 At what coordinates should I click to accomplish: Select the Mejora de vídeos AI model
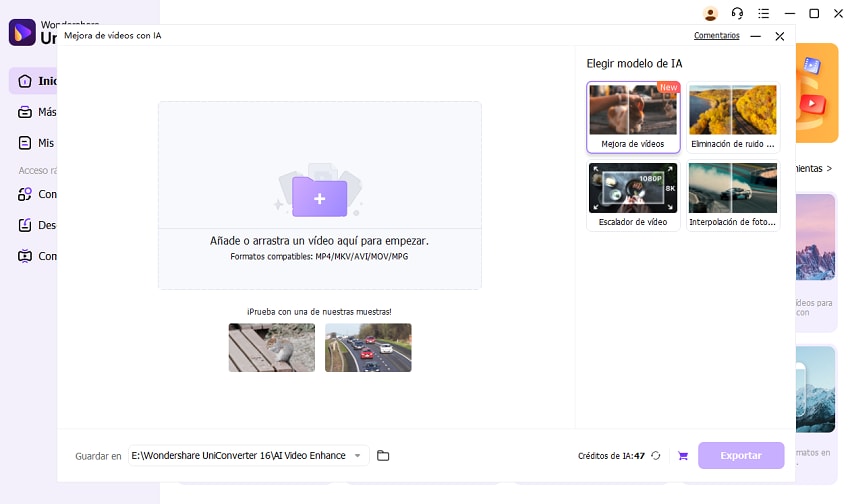633,117
